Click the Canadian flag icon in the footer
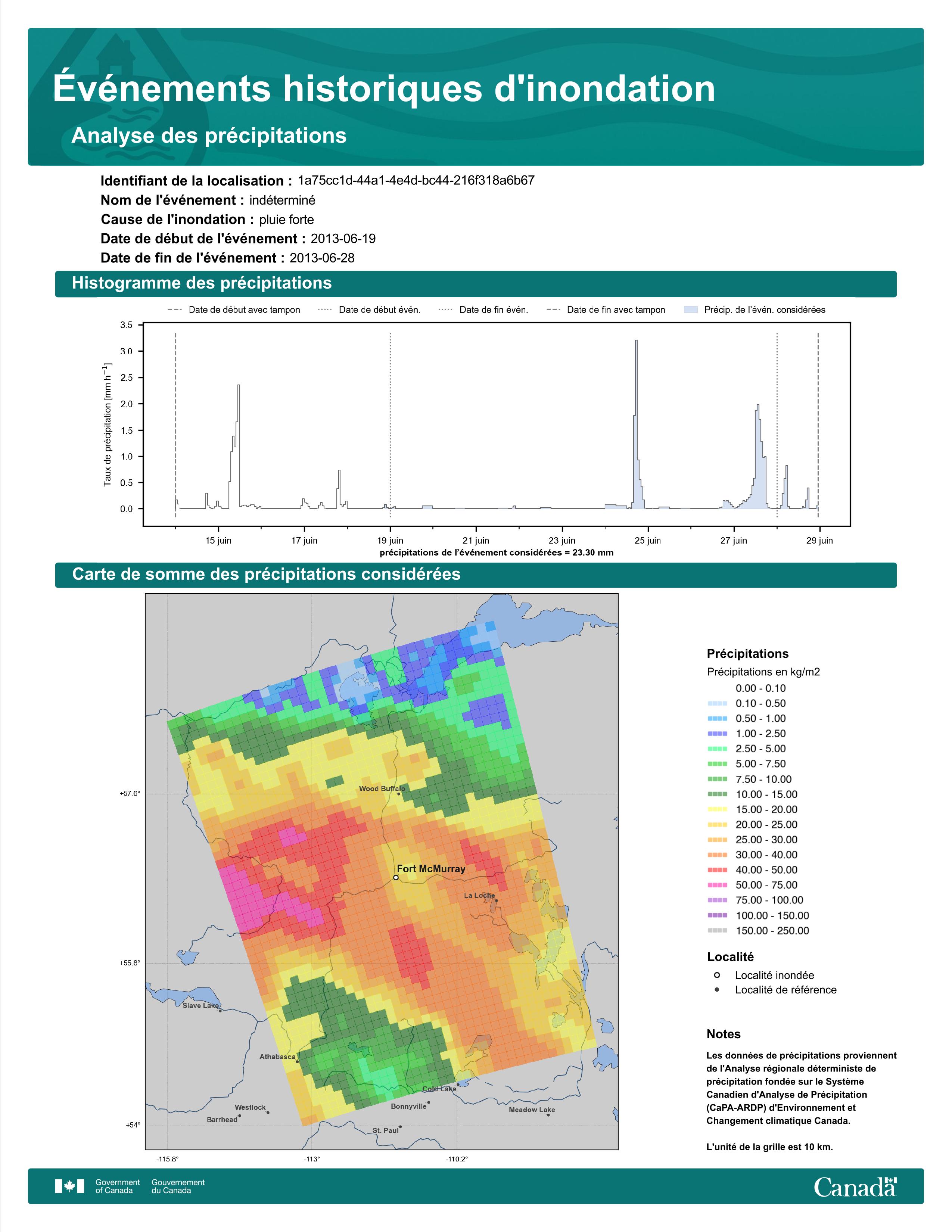This screenshot has height=1232, width=952. (69, 1186)
